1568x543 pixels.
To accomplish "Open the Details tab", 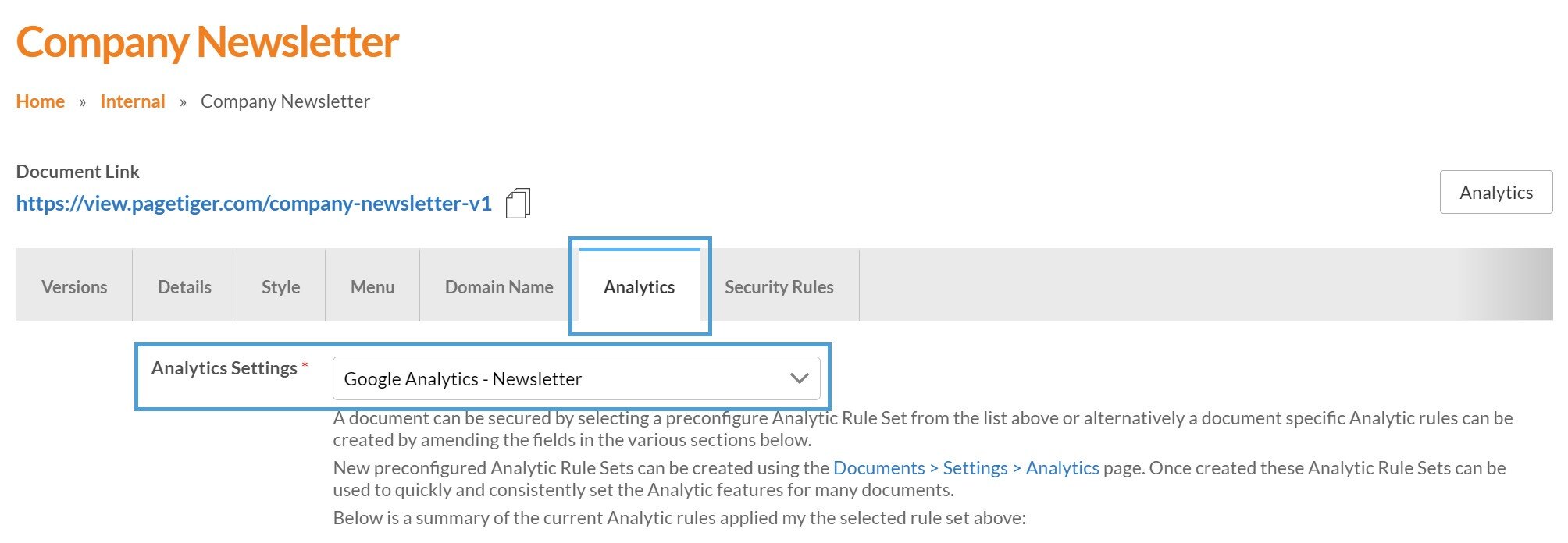I will pyautogui.click(x=184, y=287).
